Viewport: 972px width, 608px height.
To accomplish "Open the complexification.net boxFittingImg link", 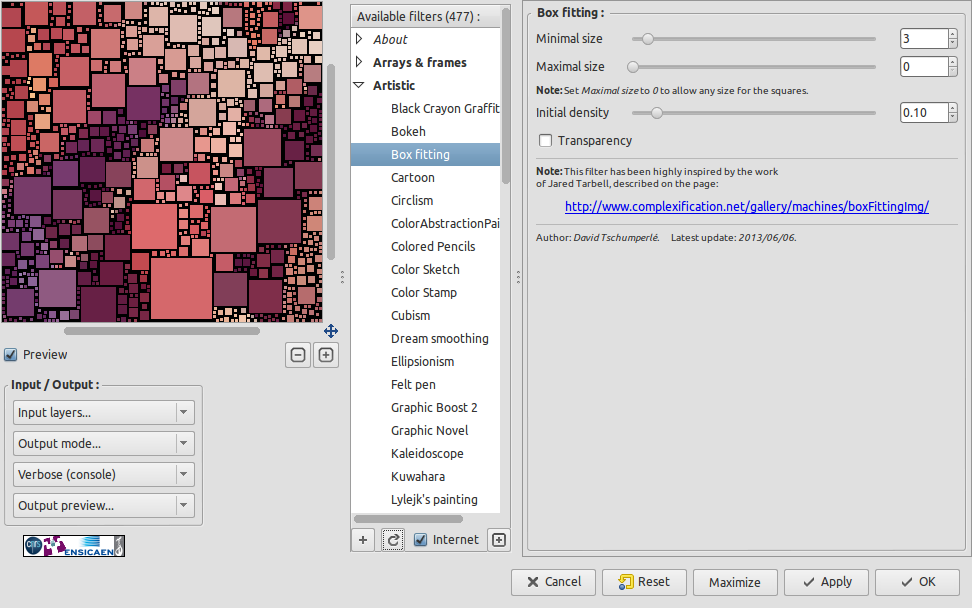I will [746, 206].
